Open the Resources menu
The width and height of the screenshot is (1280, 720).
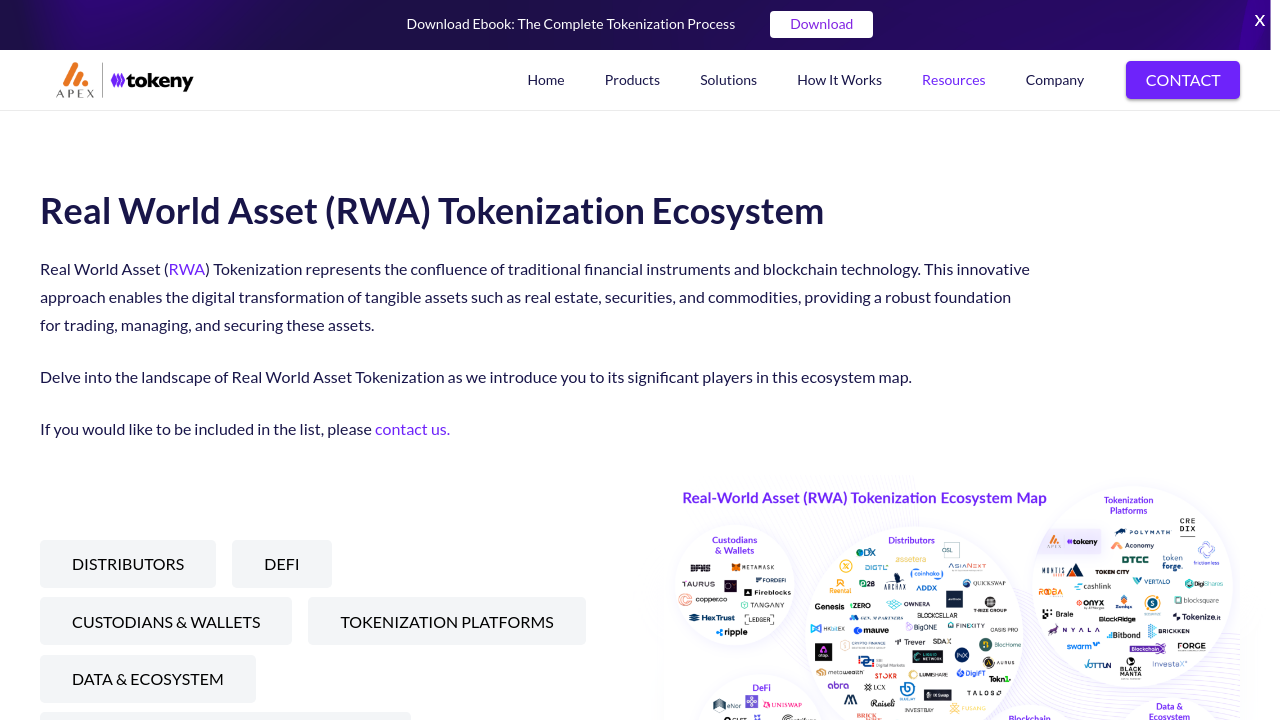tap(953, 80)
